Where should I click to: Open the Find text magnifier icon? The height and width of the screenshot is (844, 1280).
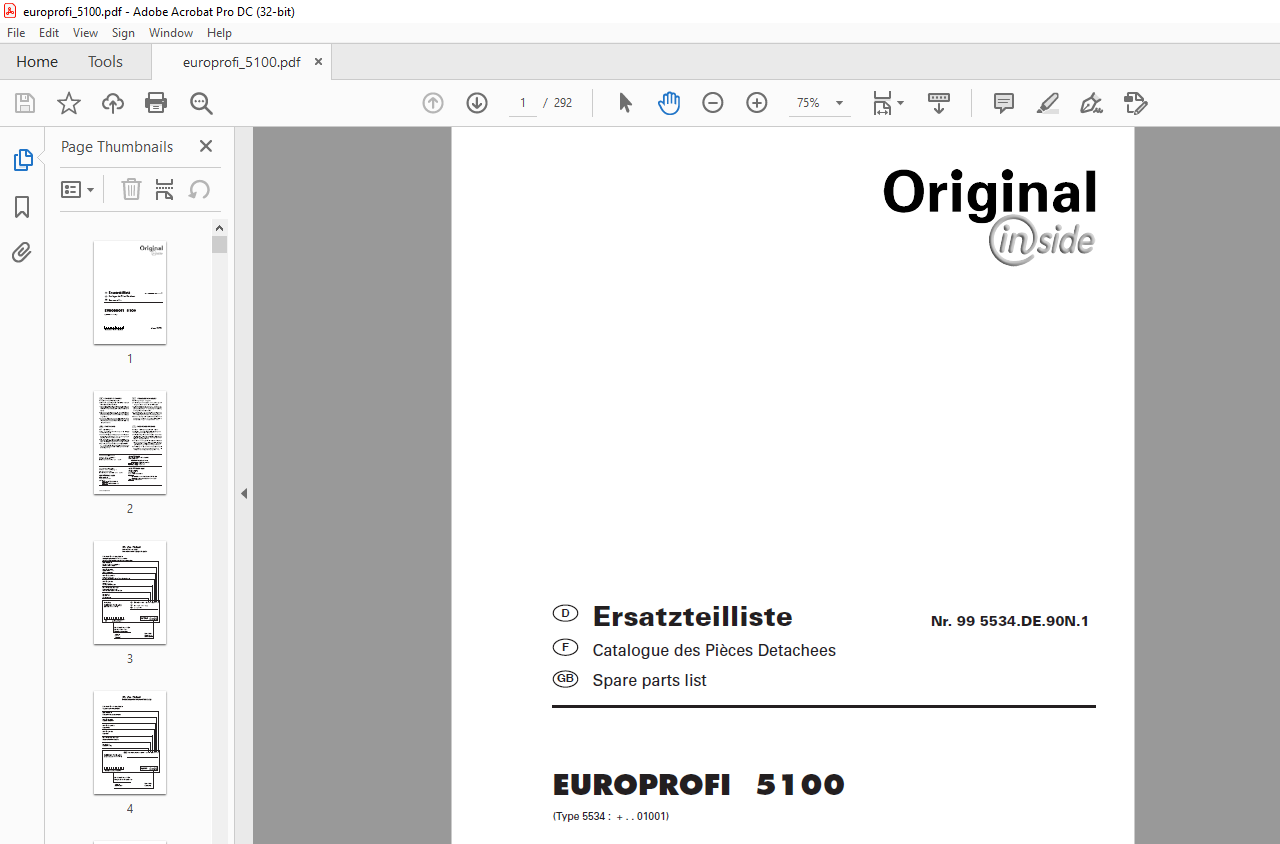point(201,103)
